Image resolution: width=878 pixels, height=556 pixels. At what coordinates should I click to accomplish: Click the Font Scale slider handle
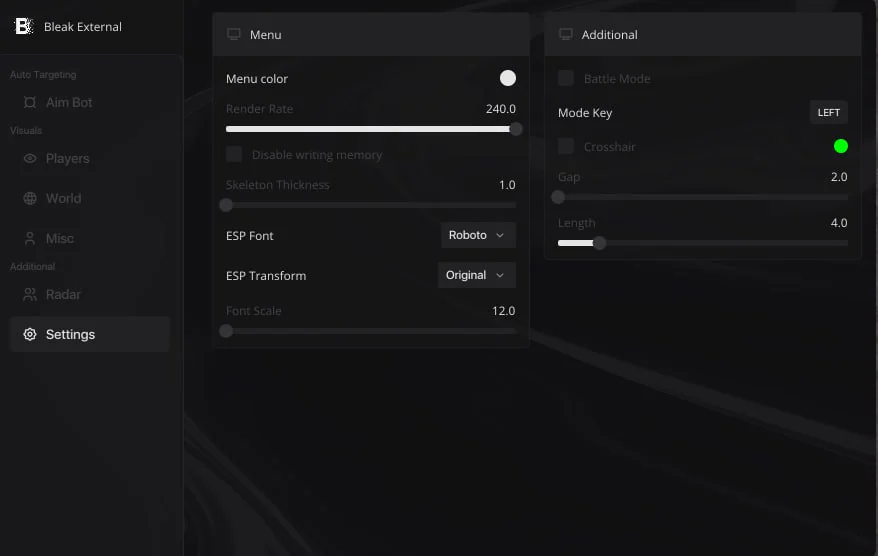click(x=226, y=331)
